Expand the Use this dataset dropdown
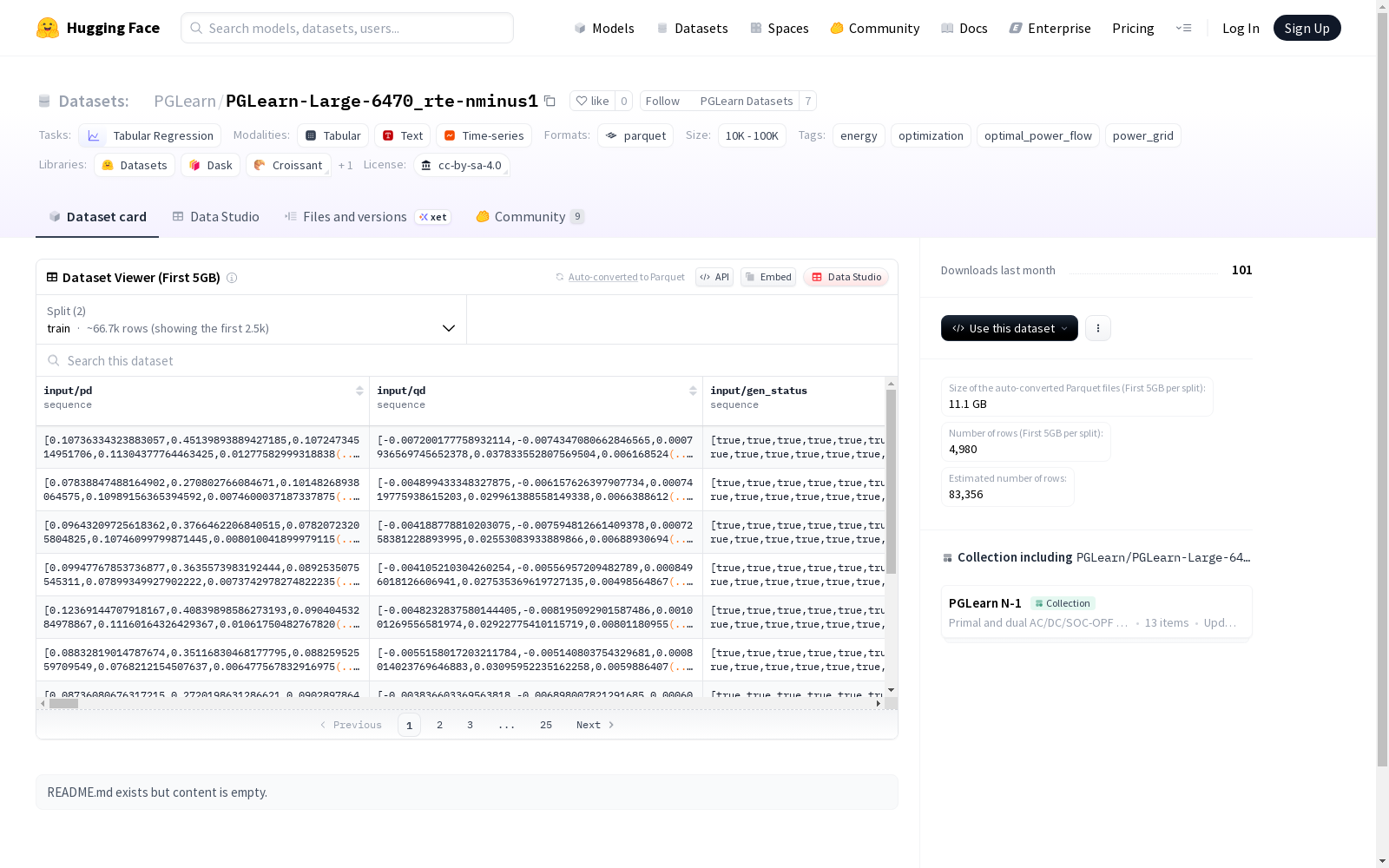Image resolution: width=1389 pixels, height=868 pixels. [1010, 328]
